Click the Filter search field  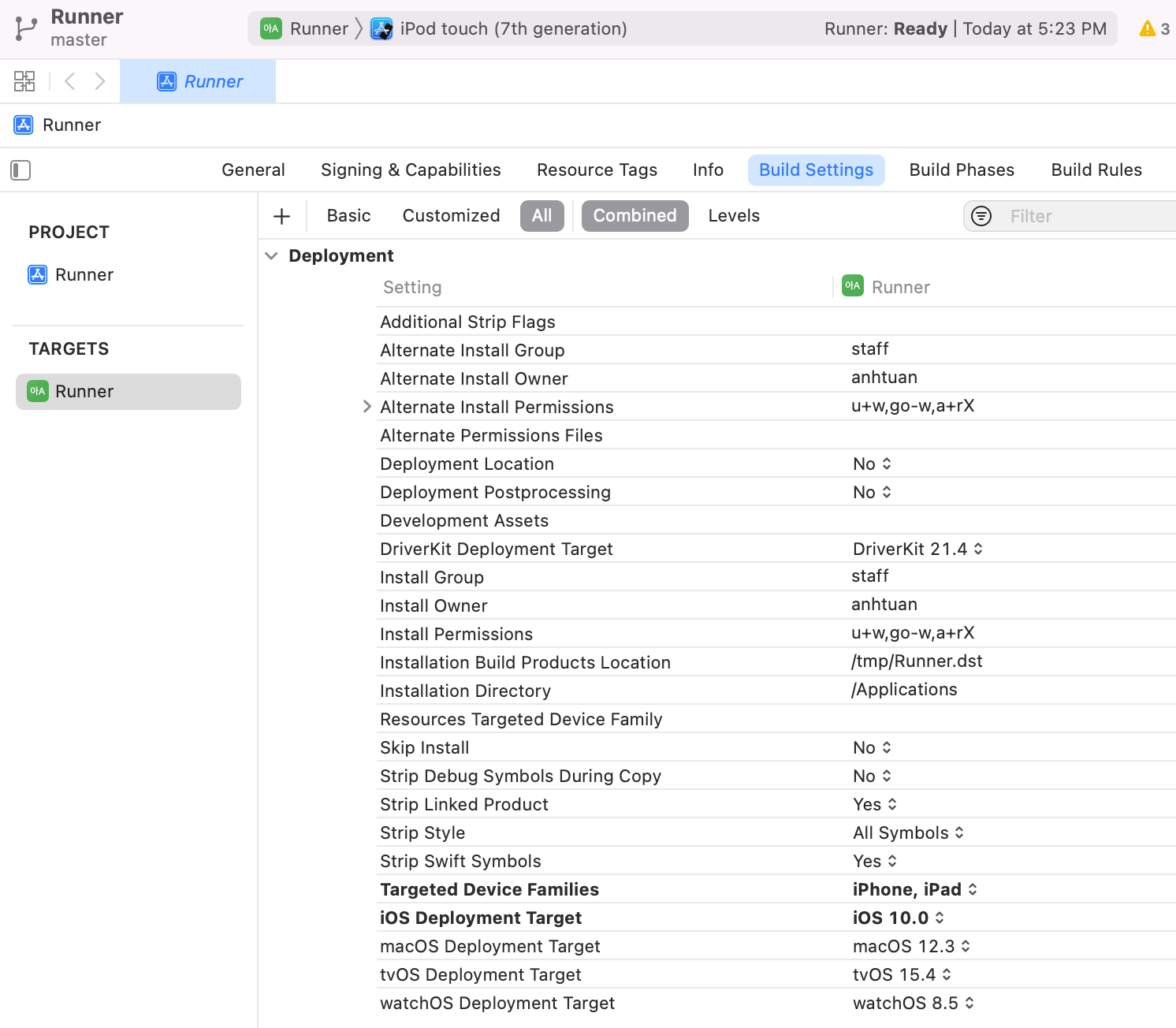click(1070, 216)
